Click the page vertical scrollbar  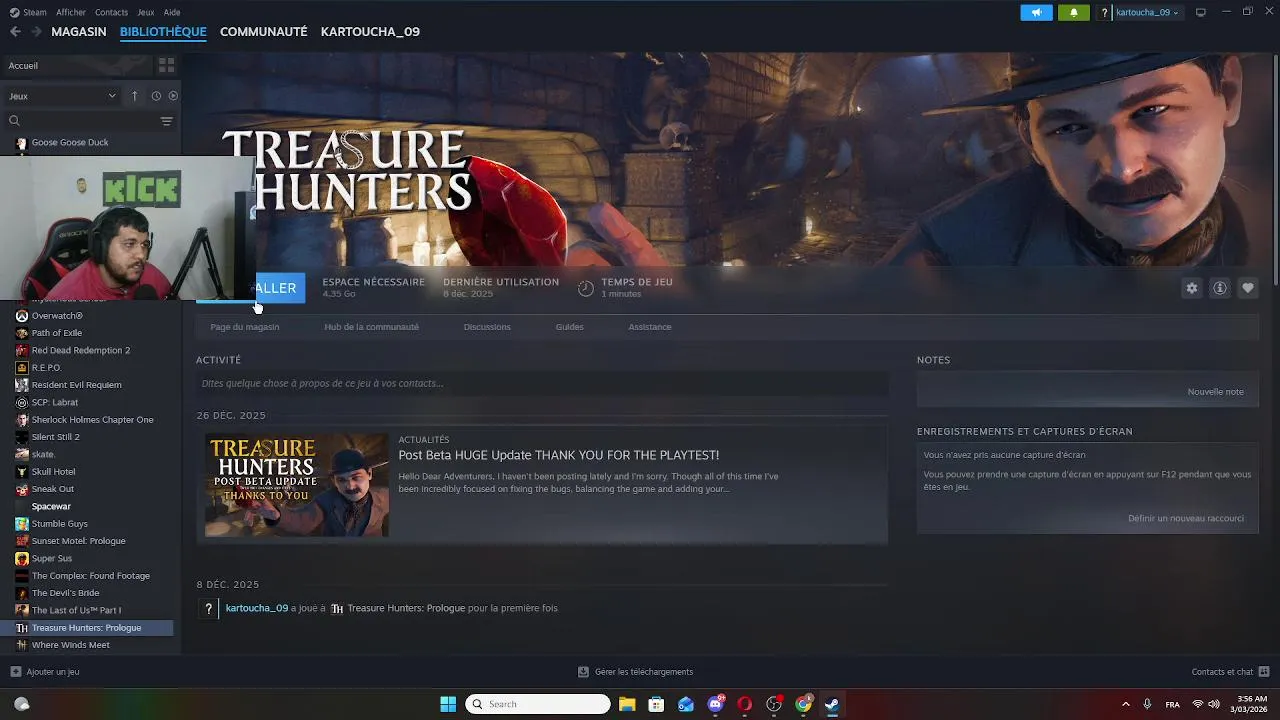coord(1275,170)
